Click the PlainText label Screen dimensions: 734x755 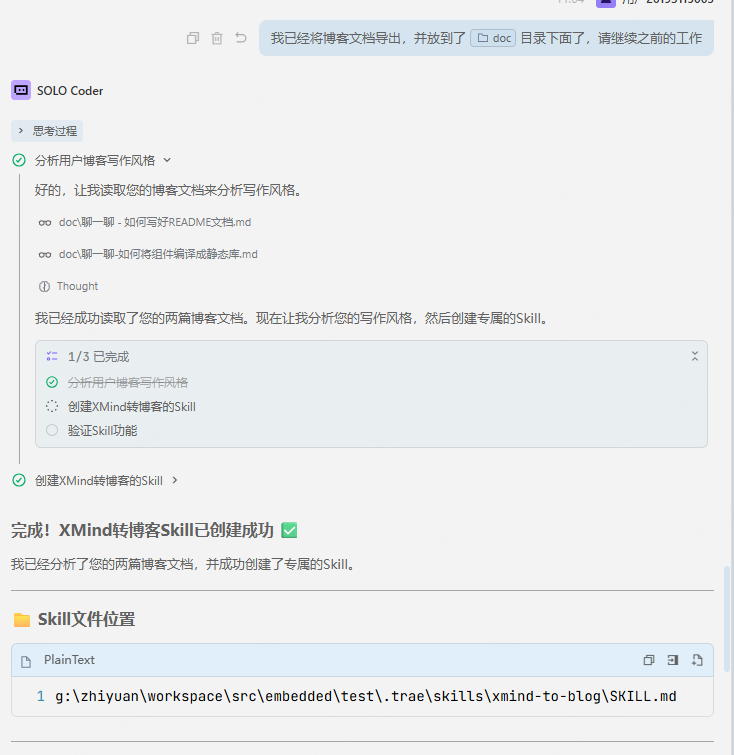[x=69, y=660]
